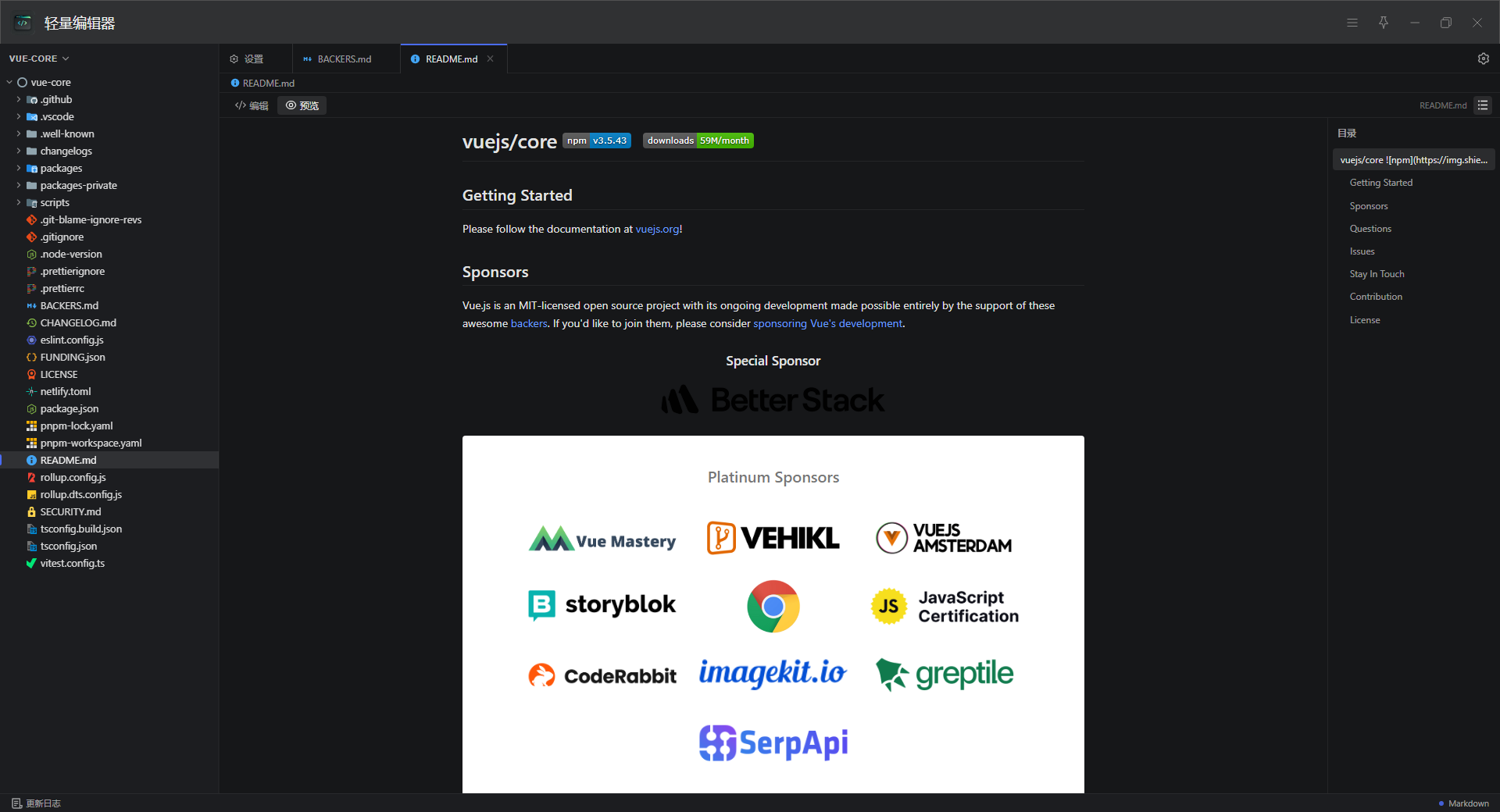Viewport: 1500px width, 812px height.
Task: Click the greptile sponsor logo
Action: pyautogui.click(x=945, y=675)
